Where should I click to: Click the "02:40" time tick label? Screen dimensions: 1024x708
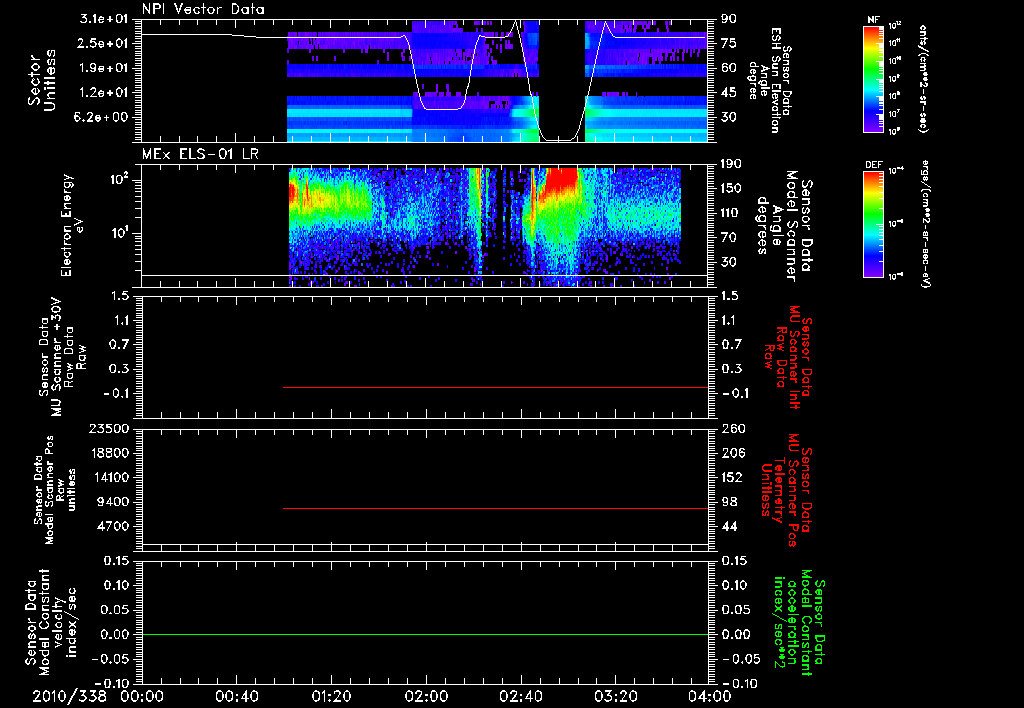(520, 696)
